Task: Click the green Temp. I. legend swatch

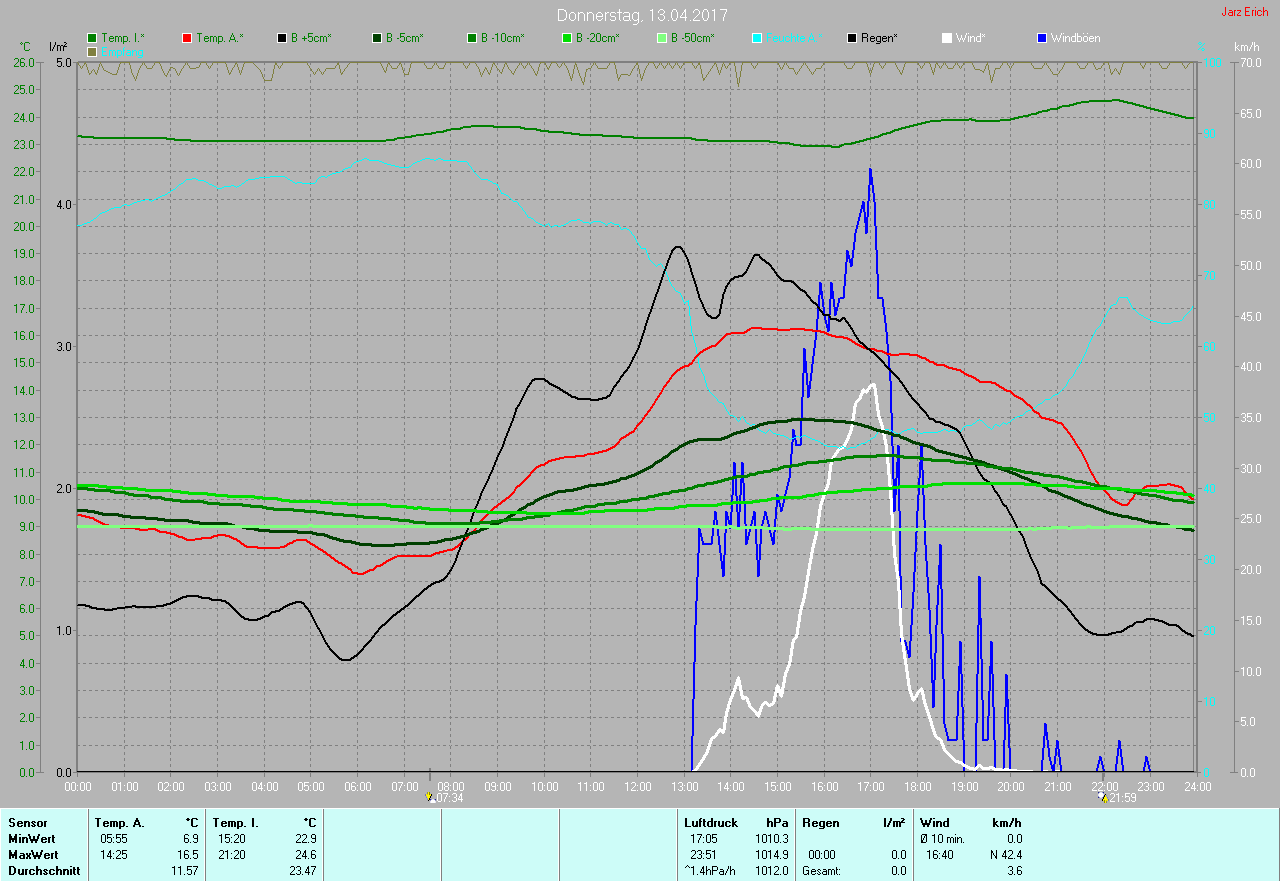Action: click(x=92, y=38)
